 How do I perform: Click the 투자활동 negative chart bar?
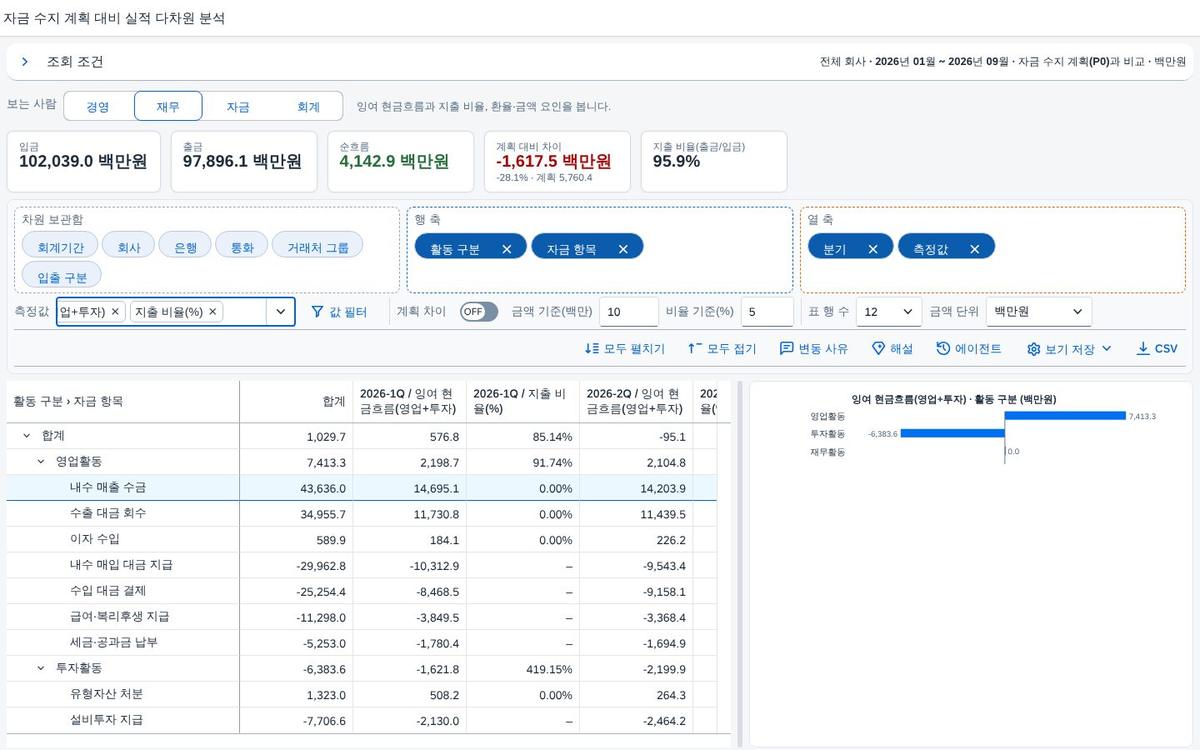[x=952, y=434]
